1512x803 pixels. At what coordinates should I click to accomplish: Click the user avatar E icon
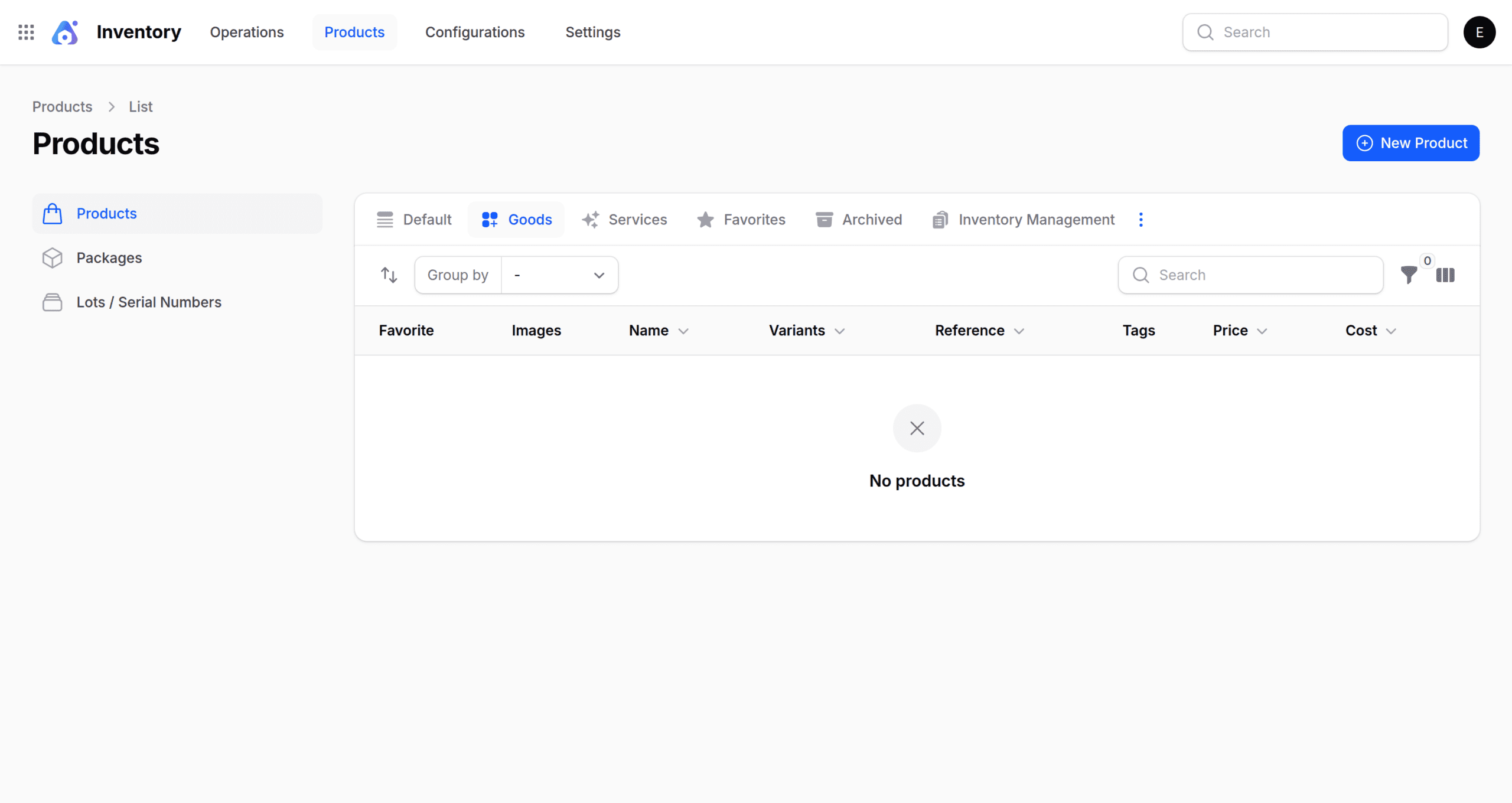(1479, 32)
